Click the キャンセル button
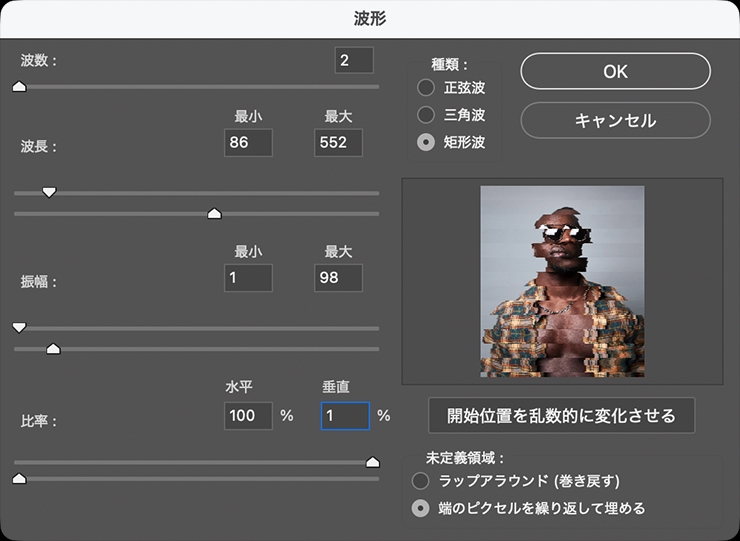 point(615,120)
